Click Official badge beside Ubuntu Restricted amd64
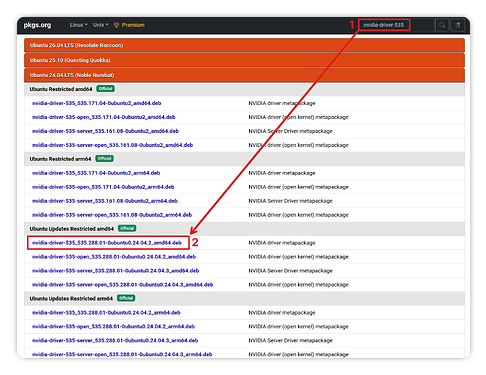 point(106,89)
